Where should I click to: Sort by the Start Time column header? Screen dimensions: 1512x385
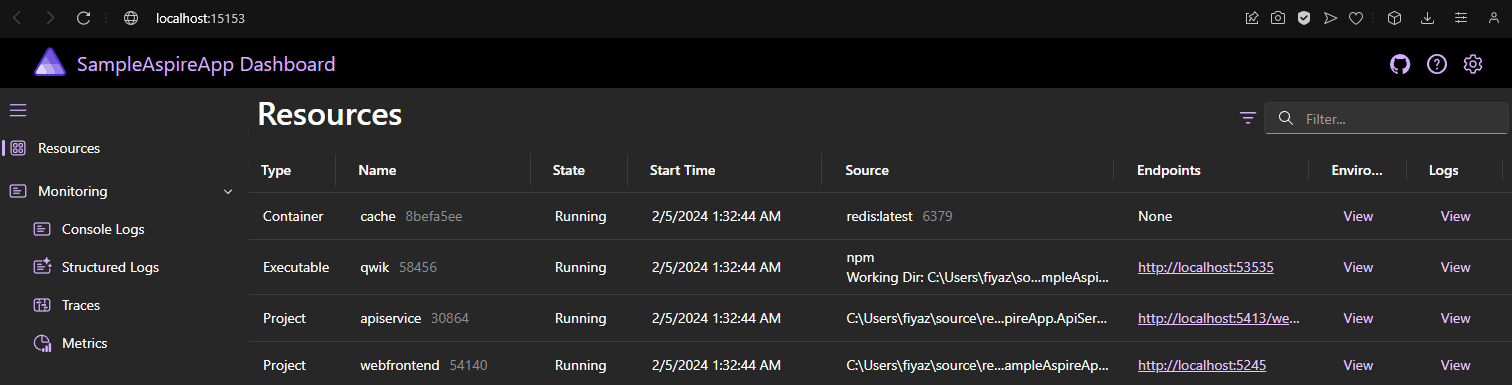pyautogui.click(x=682, y=170)
